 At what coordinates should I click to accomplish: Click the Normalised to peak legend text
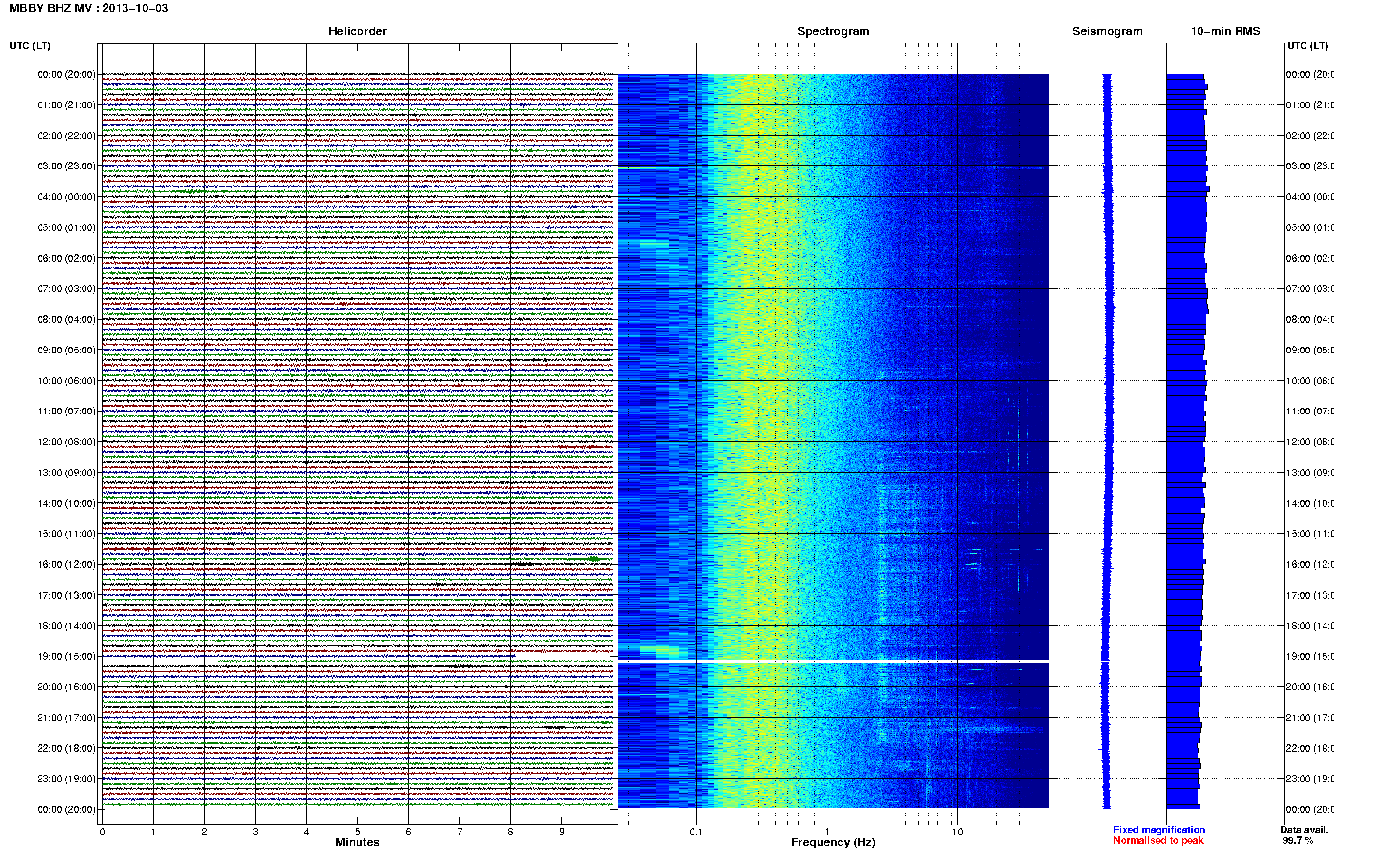coord(1158,841)
